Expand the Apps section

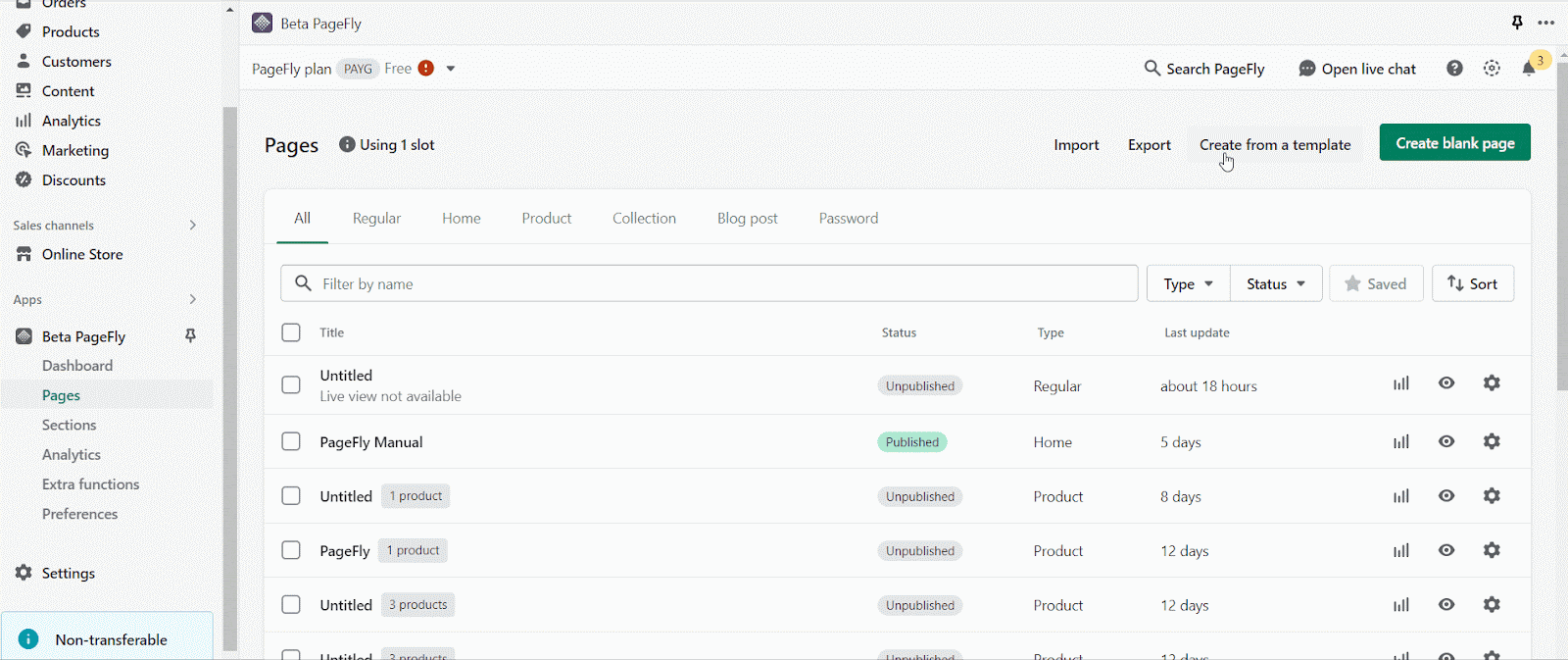[192, 300]
